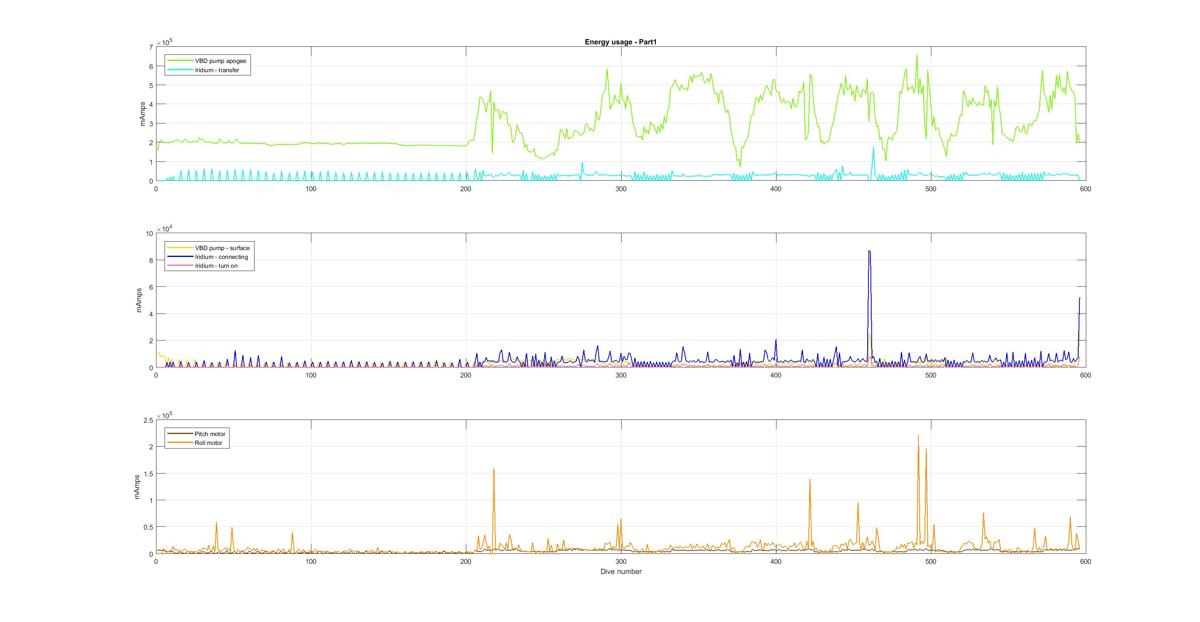
Task: Click the y-axis tick '0.5' on the bottom plot
Action: pos(147,527)
